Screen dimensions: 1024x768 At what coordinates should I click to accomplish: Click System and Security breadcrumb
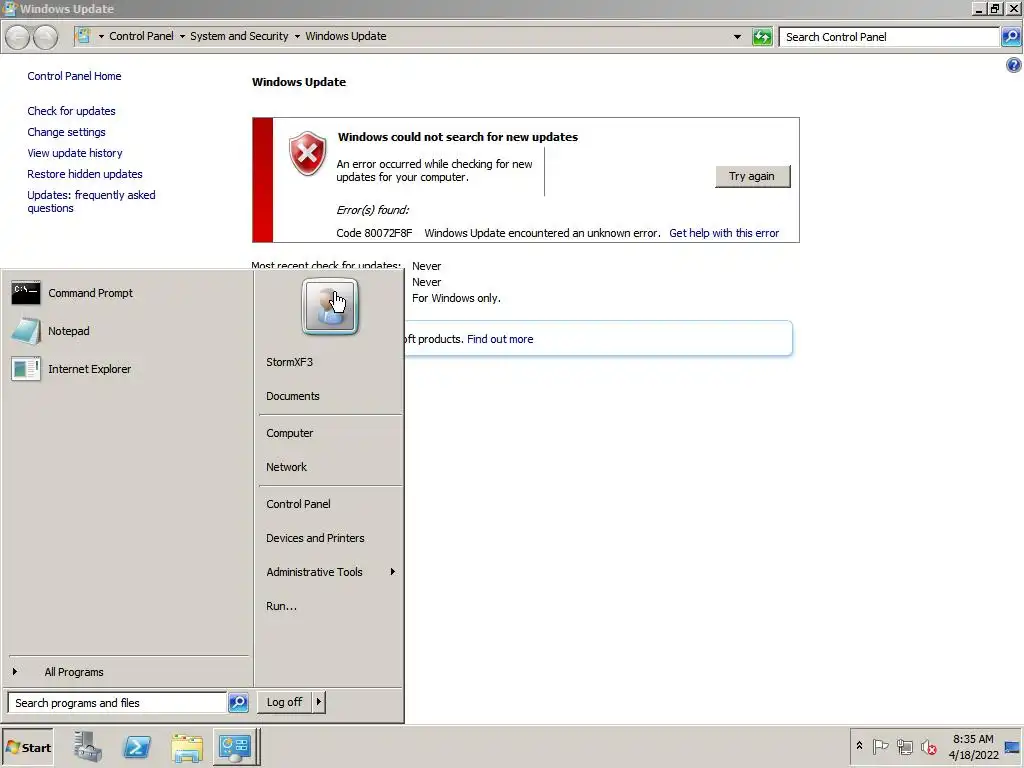coord(239,36)
